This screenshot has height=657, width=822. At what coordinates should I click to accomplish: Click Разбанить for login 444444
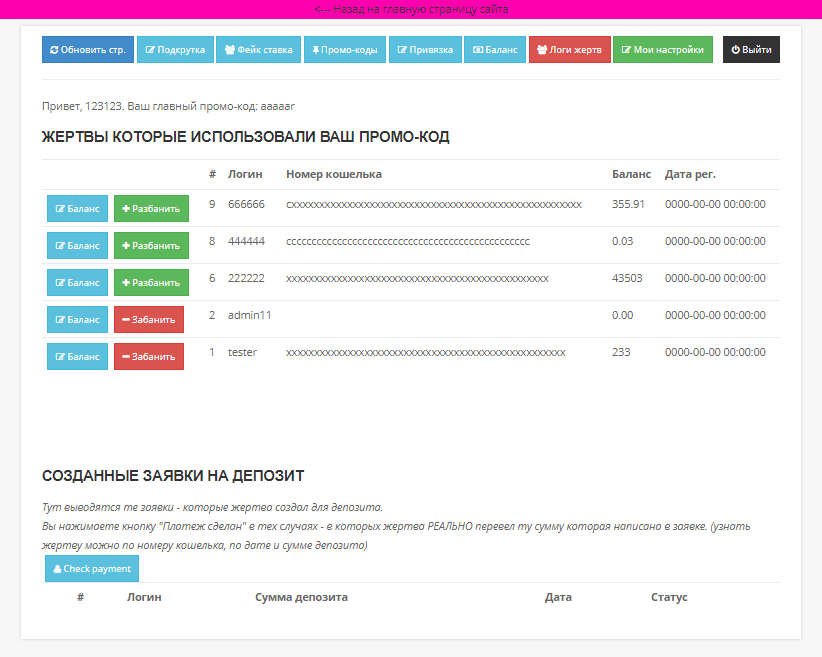pyautogui.click(x=151, y=245)
